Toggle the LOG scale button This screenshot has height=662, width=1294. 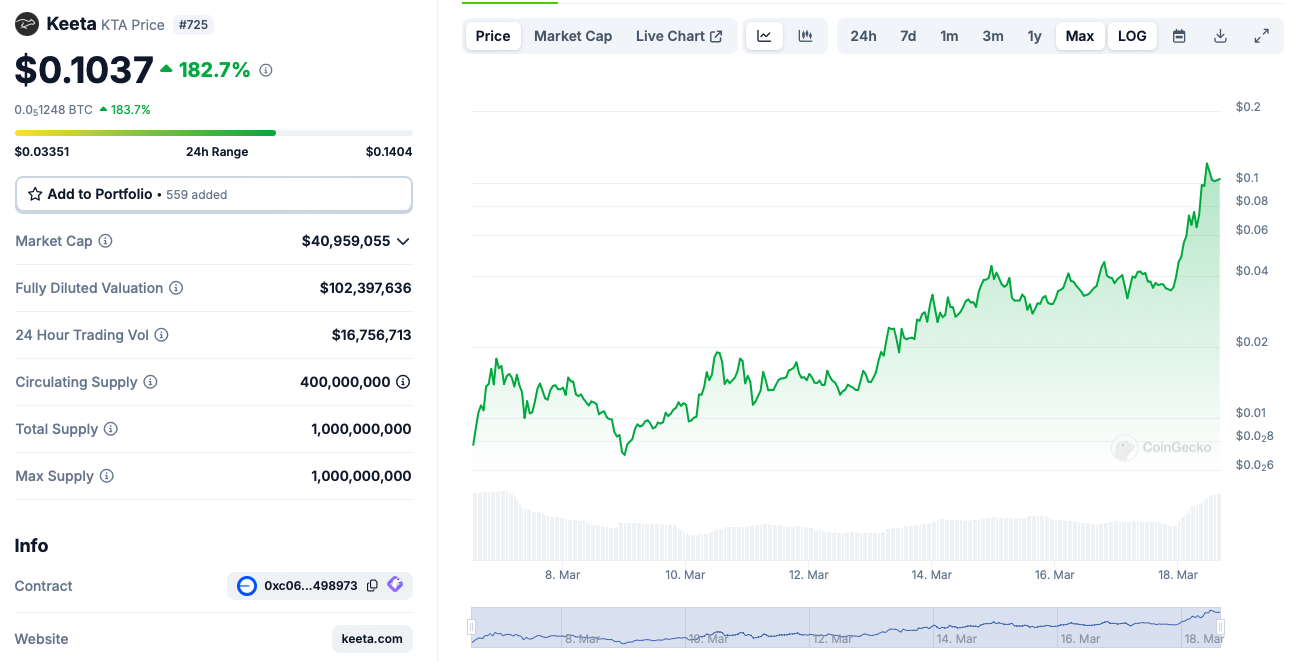(x=1132, y=36)
